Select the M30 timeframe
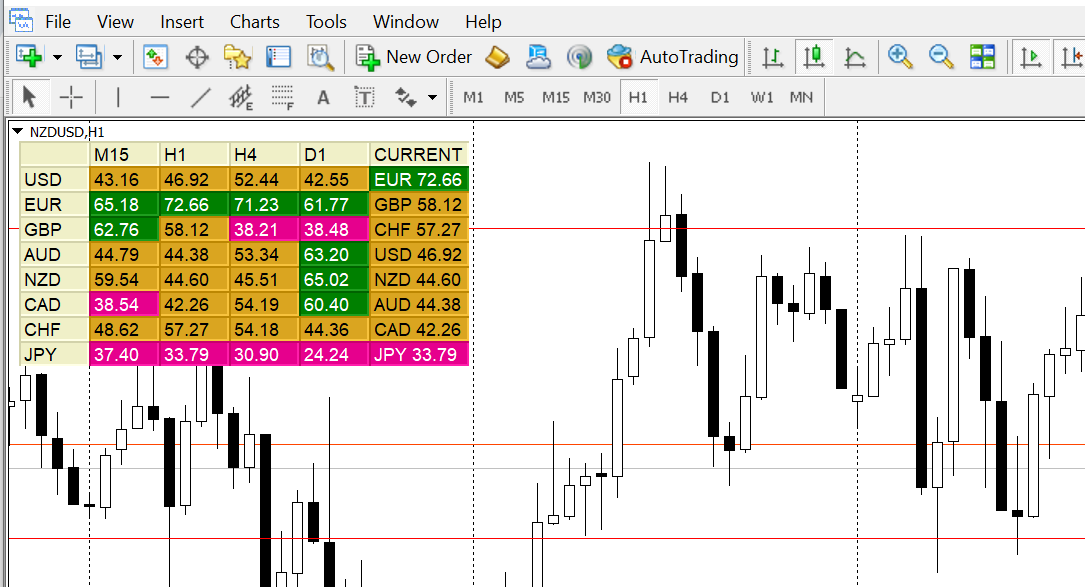 [596, 98]
